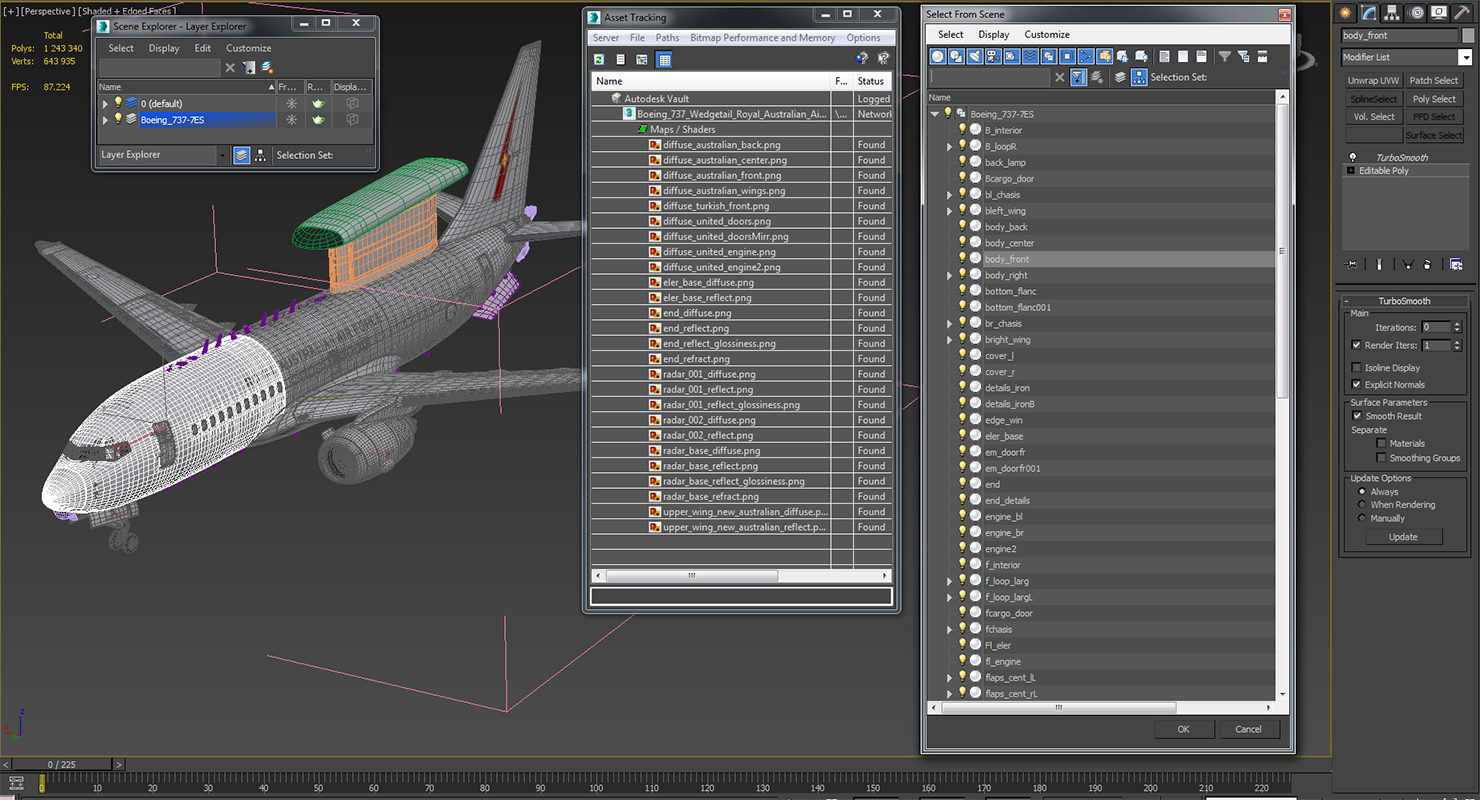This screenshot has width=1480, height=800.
Task: Toggle Isoline Display checkbox
Action: coord(1356,368)
